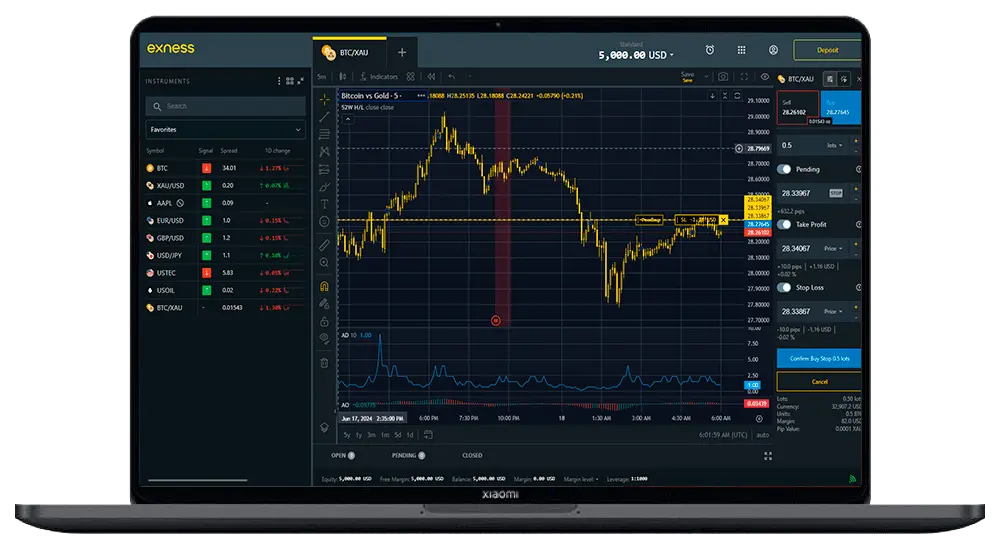Open the 5,000.00 USD account dropdown
1000x548 pixels.
coord(636,55)
